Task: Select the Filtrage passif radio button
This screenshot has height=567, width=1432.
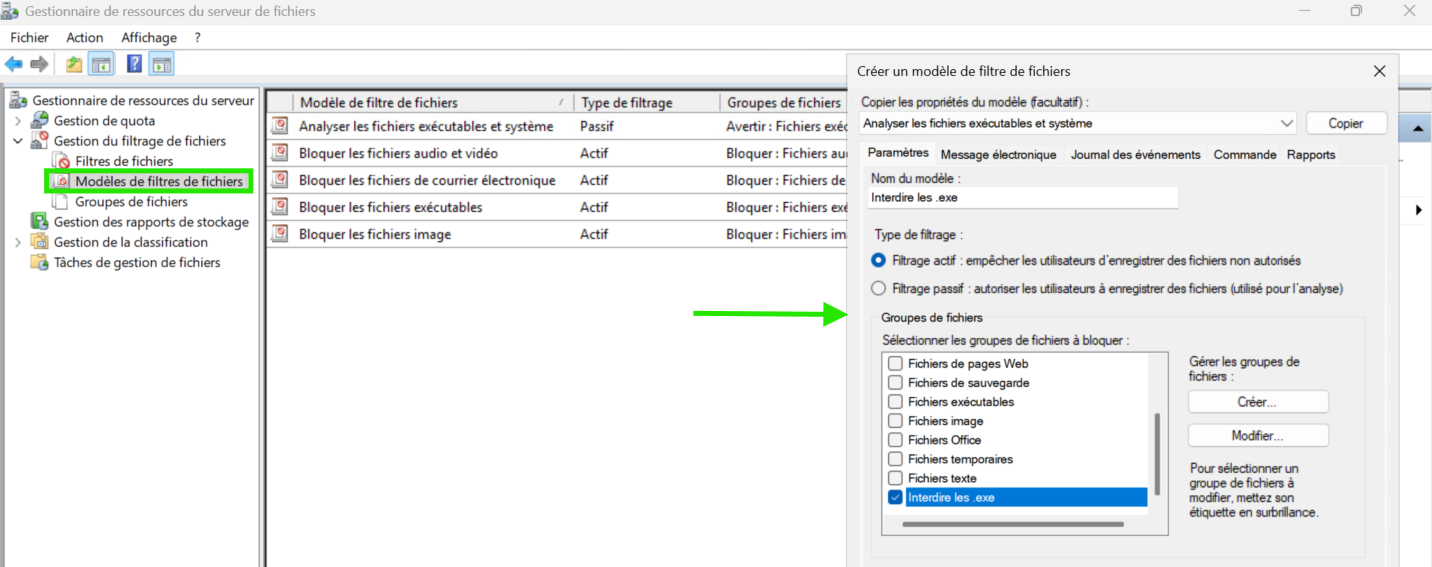Action: pos(878,289)
